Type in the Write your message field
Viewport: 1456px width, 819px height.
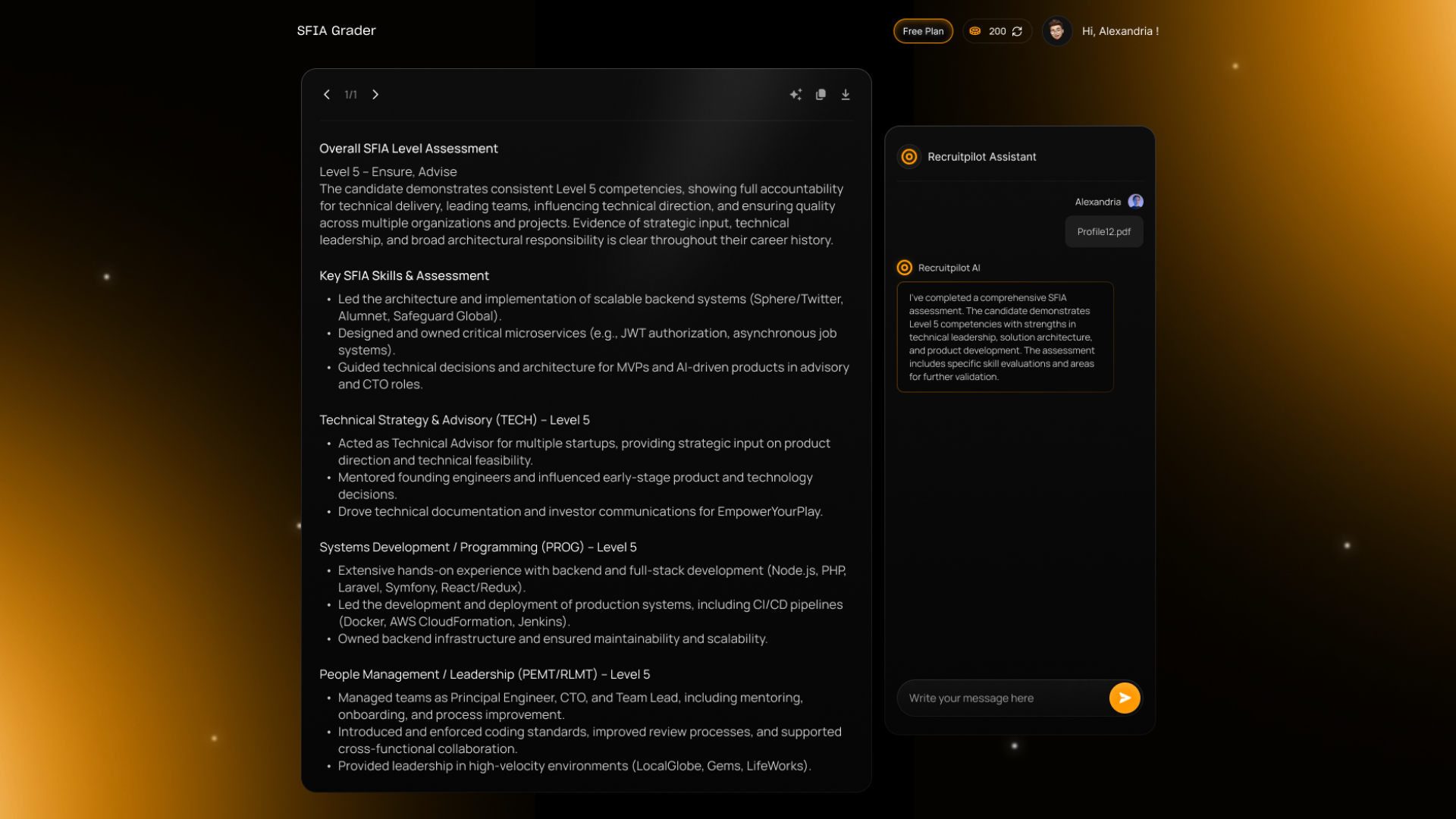1001,698
